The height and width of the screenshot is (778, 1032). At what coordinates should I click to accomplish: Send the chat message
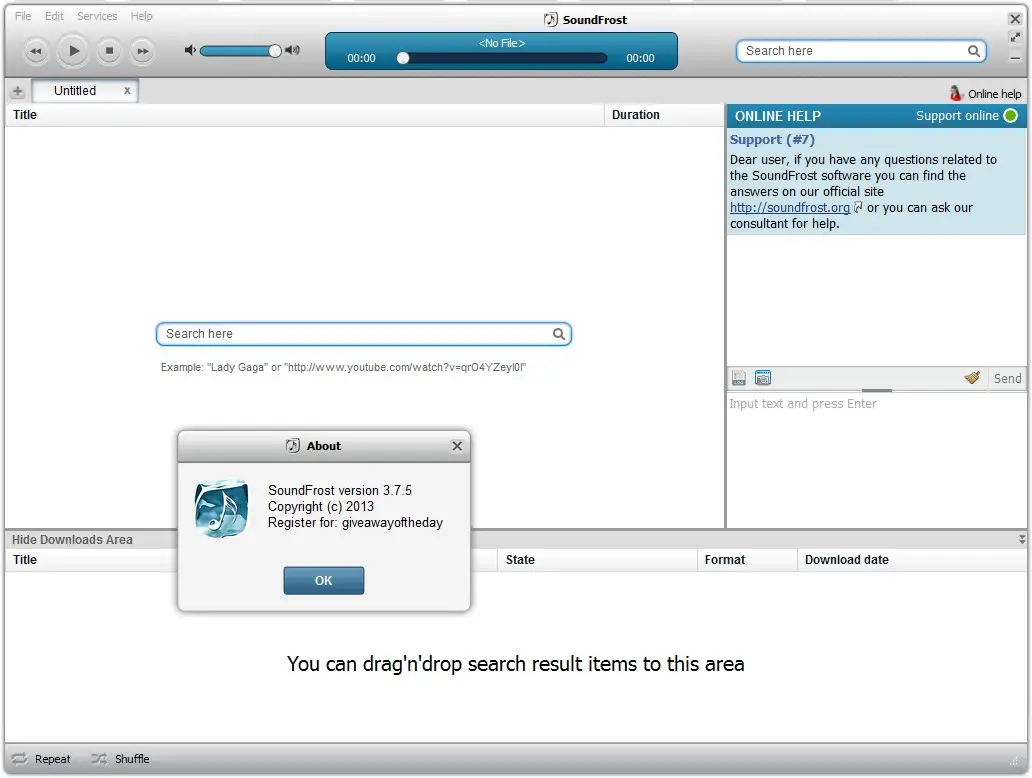[1007, 378]
